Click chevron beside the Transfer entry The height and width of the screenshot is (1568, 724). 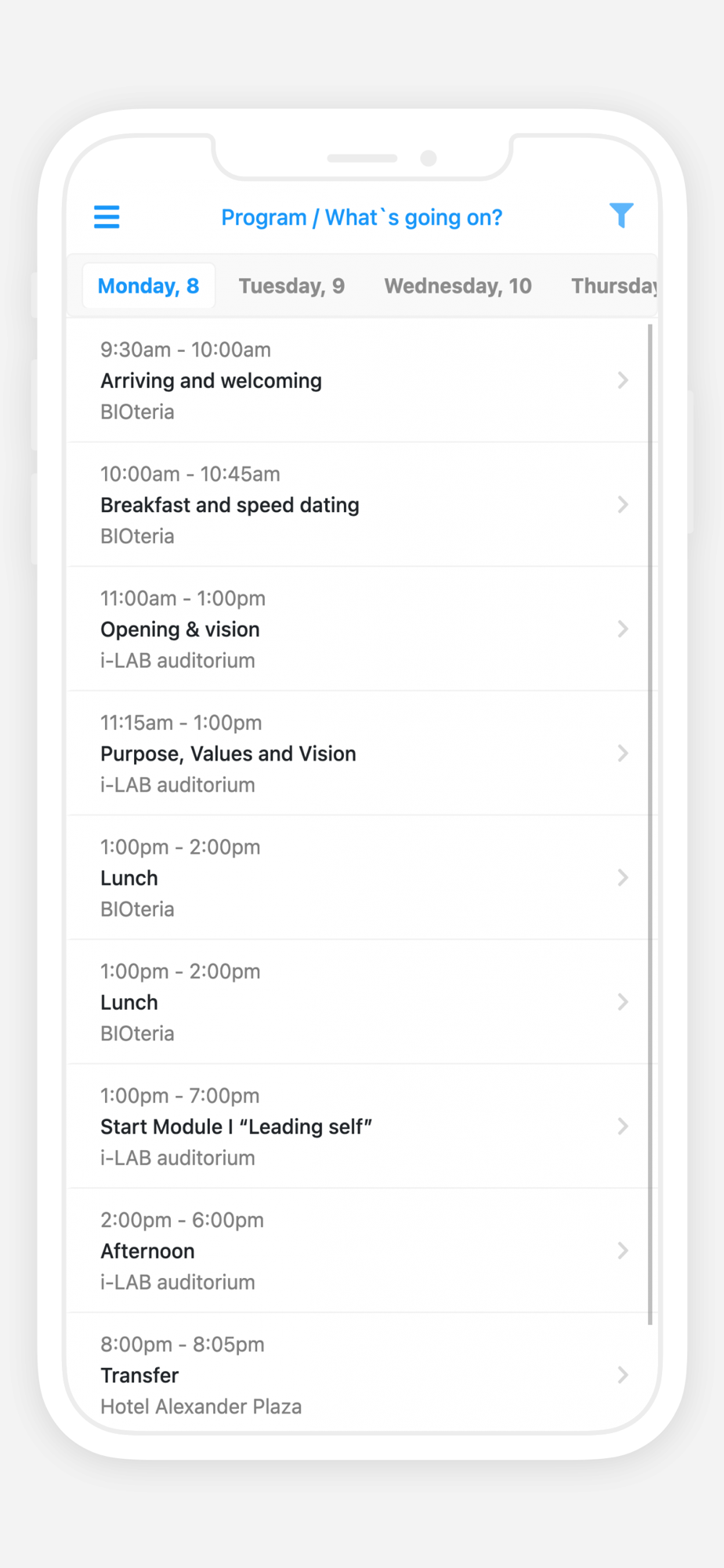[x=623, y=1375]
